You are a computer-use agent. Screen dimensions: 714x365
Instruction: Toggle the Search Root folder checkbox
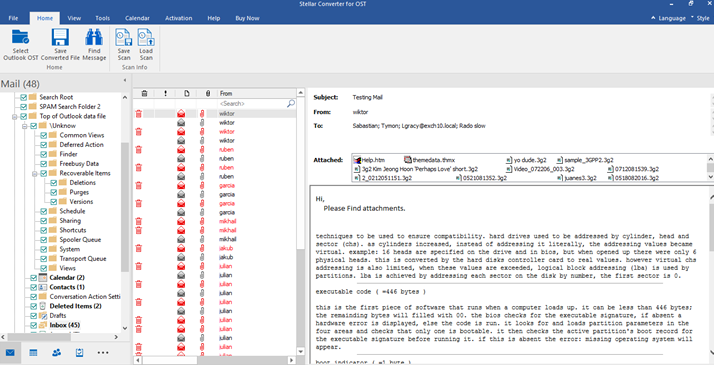pyautogui.click(x=24, y=97)
